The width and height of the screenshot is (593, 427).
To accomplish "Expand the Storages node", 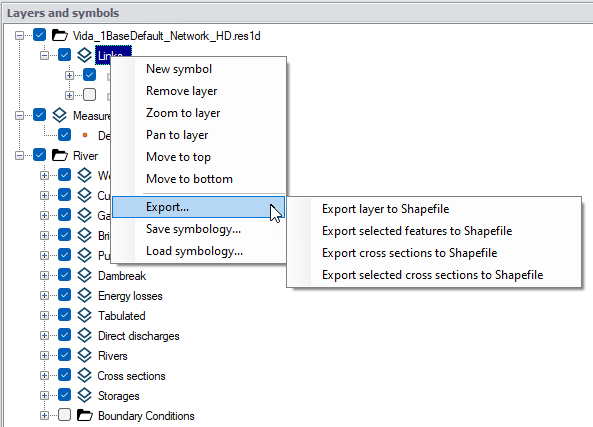I will click(x=44, y=396).
